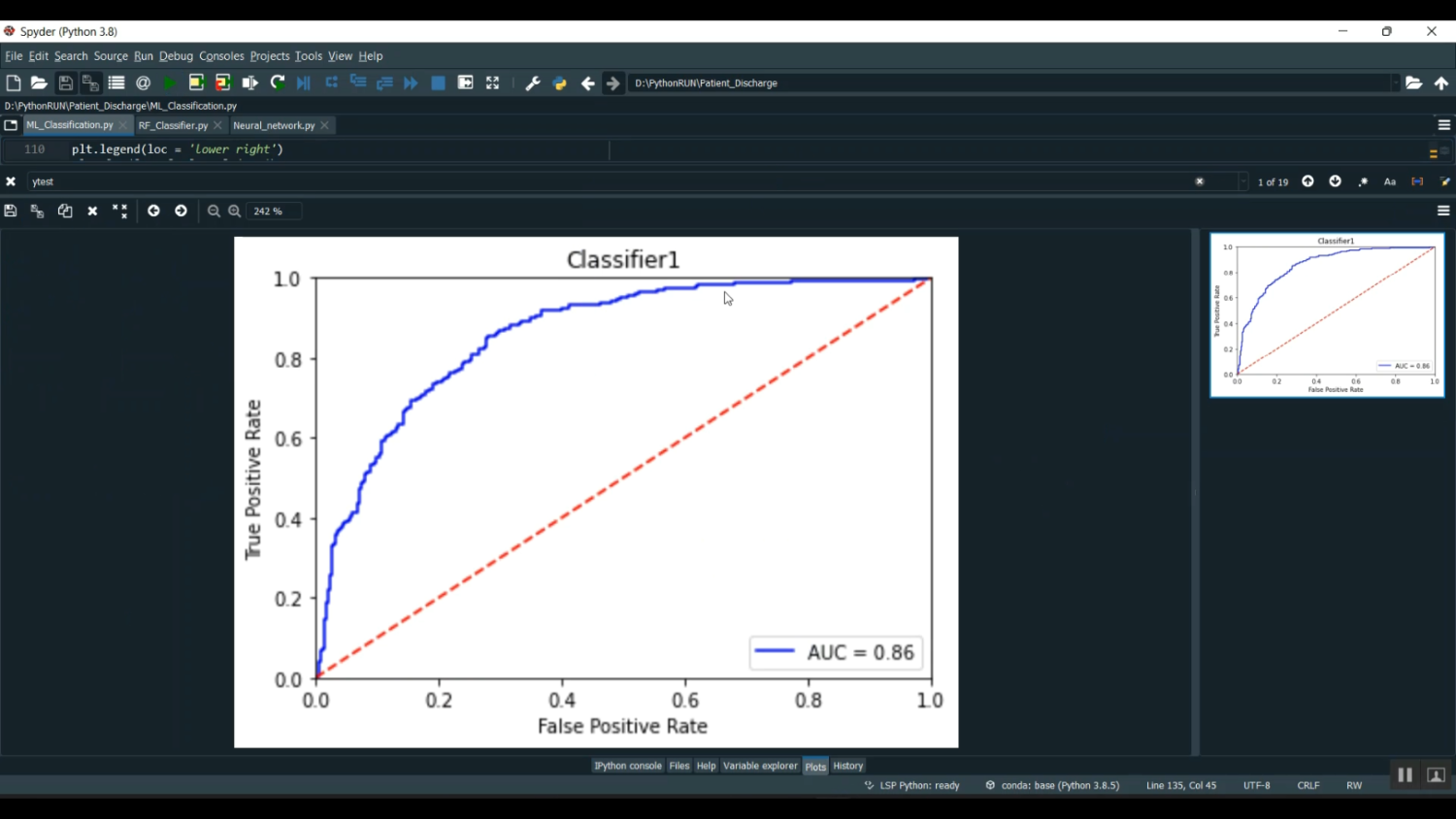Switch to the Variable explorer pane
Image resolution: width=1456 pixels, height=819 pixels.
pyautogui.click(x=760, y=766)
